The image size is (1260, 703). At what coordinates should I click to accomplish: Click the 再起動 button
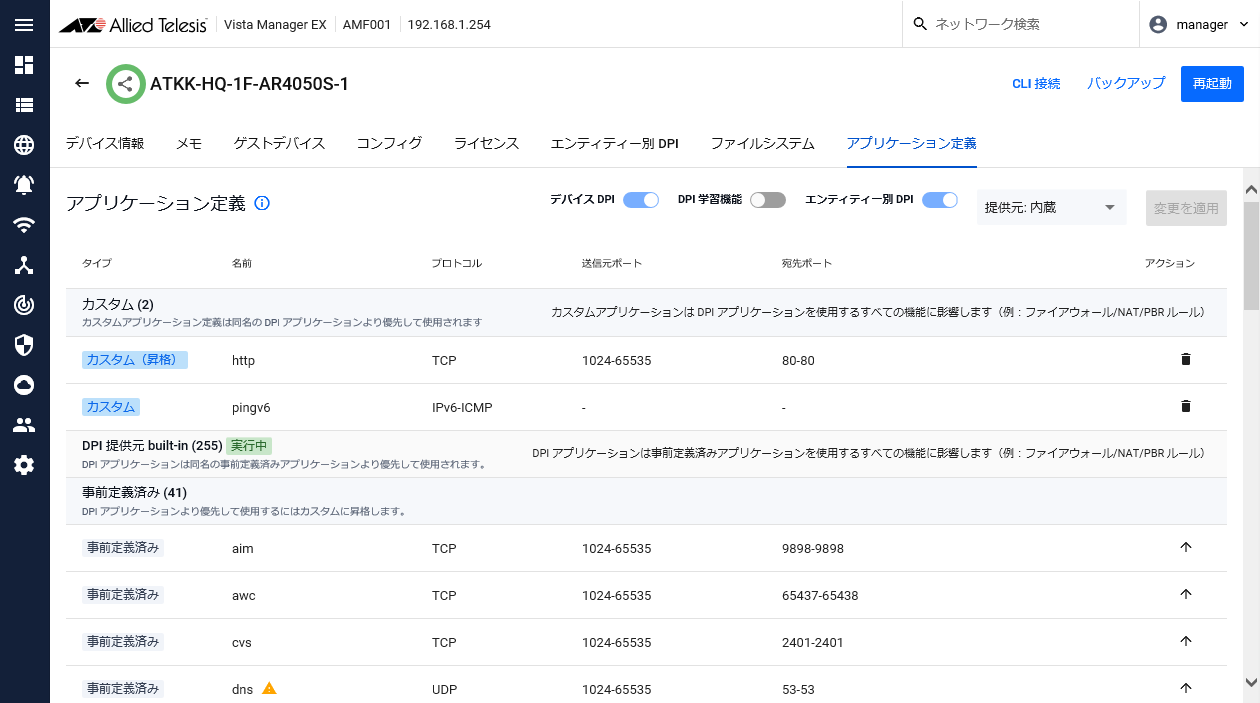(1211, 84)
